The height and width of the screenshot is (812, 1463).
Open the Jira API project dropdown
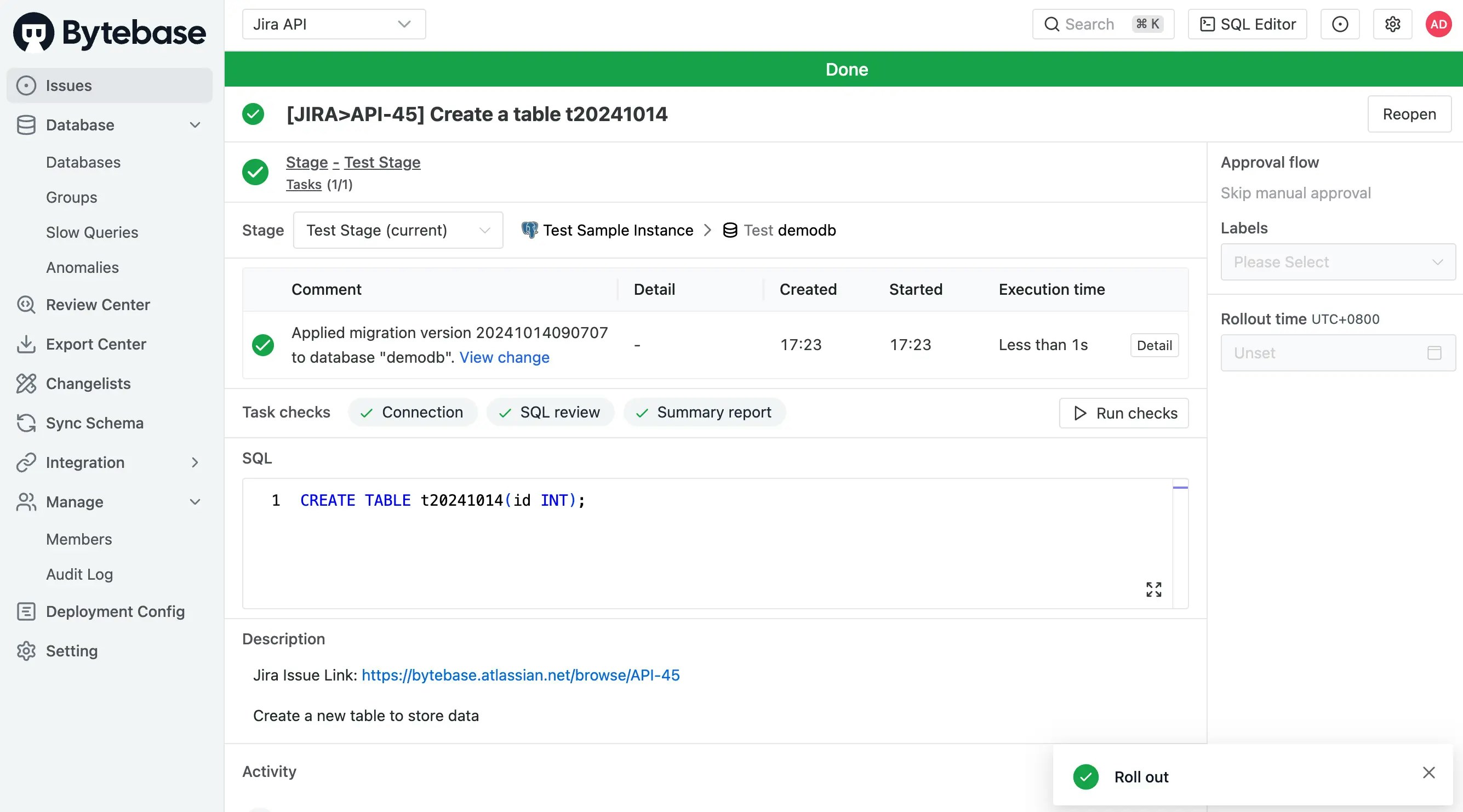[333, 25]
